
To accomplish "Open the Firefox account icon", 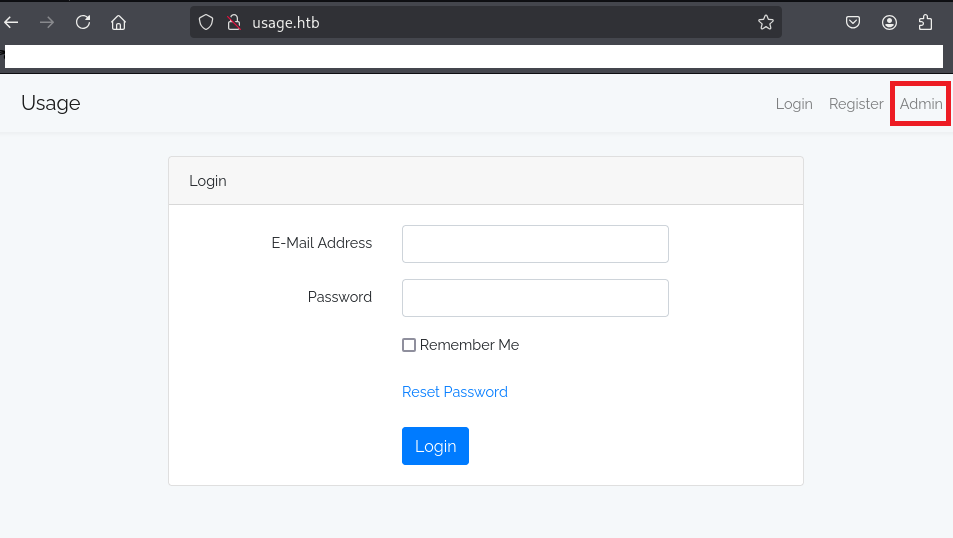I will pos(889,22).
